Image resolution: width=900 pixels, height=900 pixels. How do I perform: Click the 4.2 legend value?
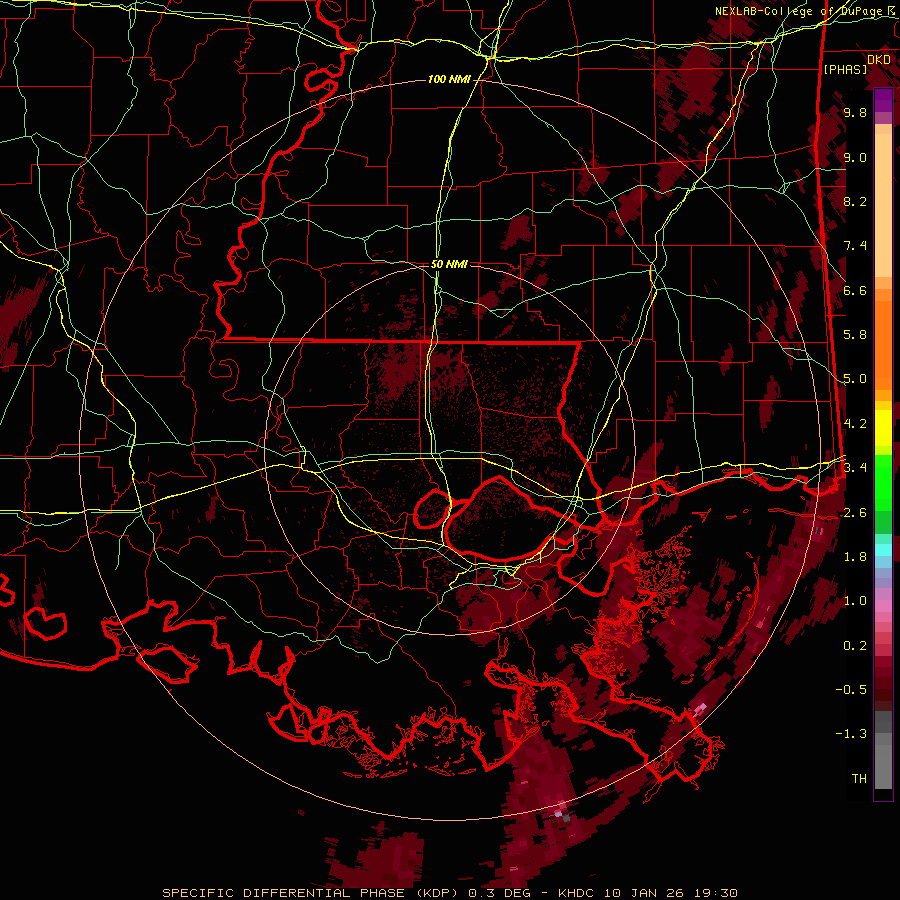[855, 424]
